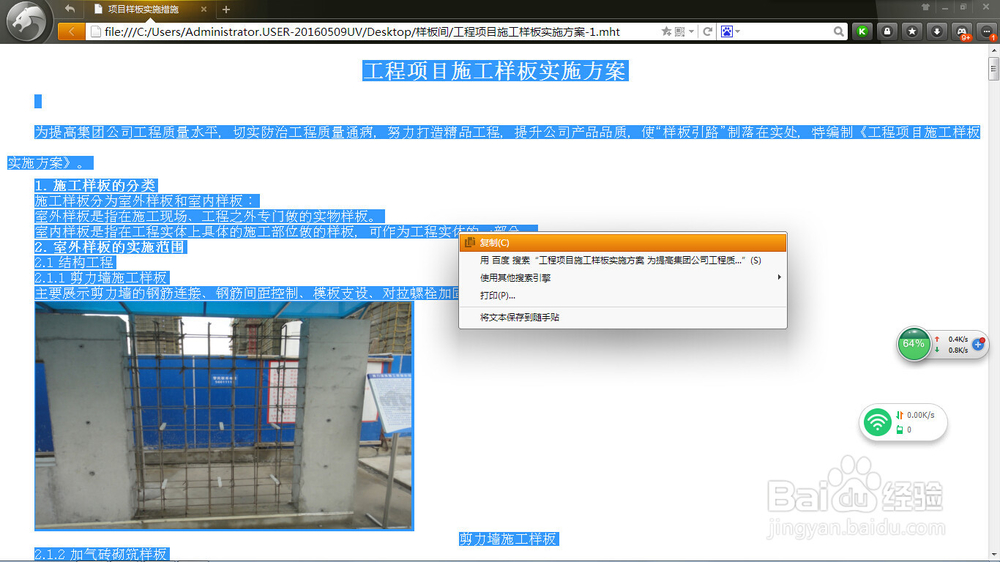Switch to the 项目样板实施措施 tab
The image size is (1000, 562).
(x=143, y=9)
